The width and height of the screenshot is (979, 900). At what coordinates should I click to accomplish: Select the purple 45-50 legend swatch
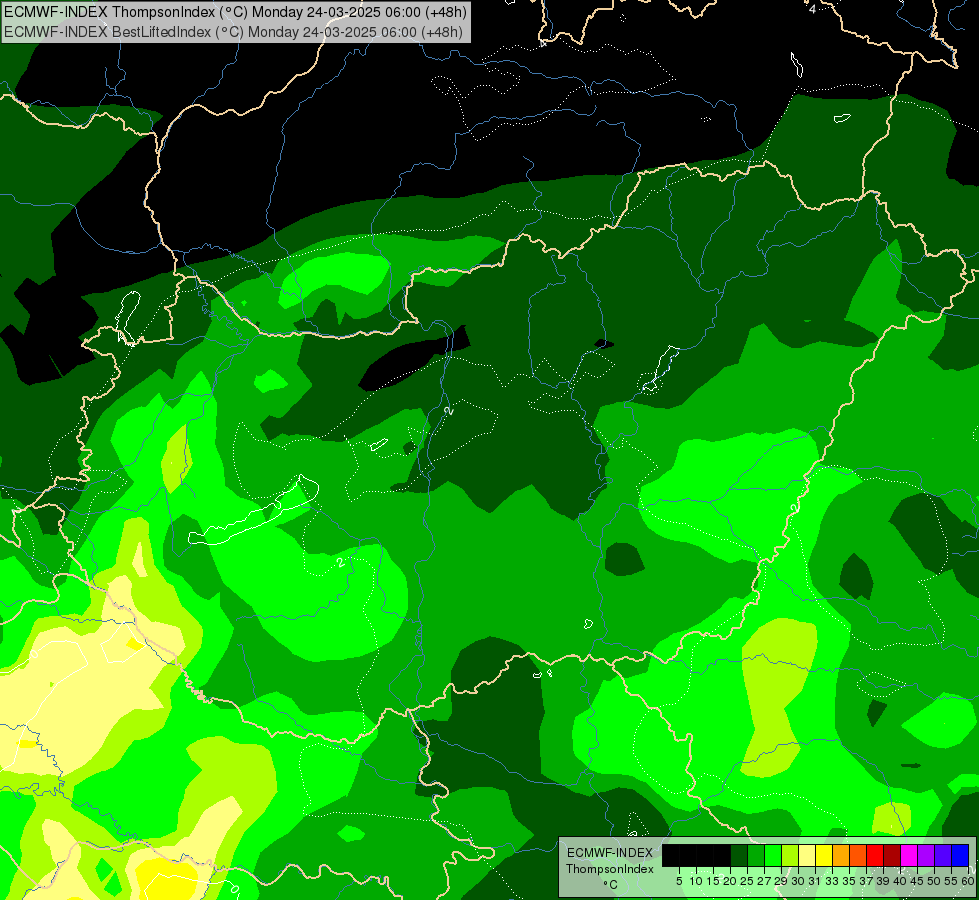click(926, 855)
